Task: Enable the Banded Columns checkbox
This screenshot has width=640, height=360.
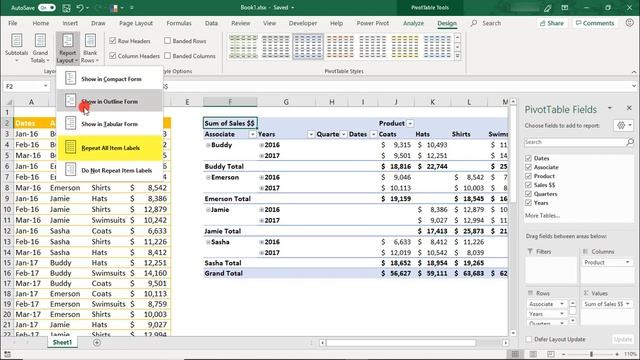Action: click(x=167, y=56)
